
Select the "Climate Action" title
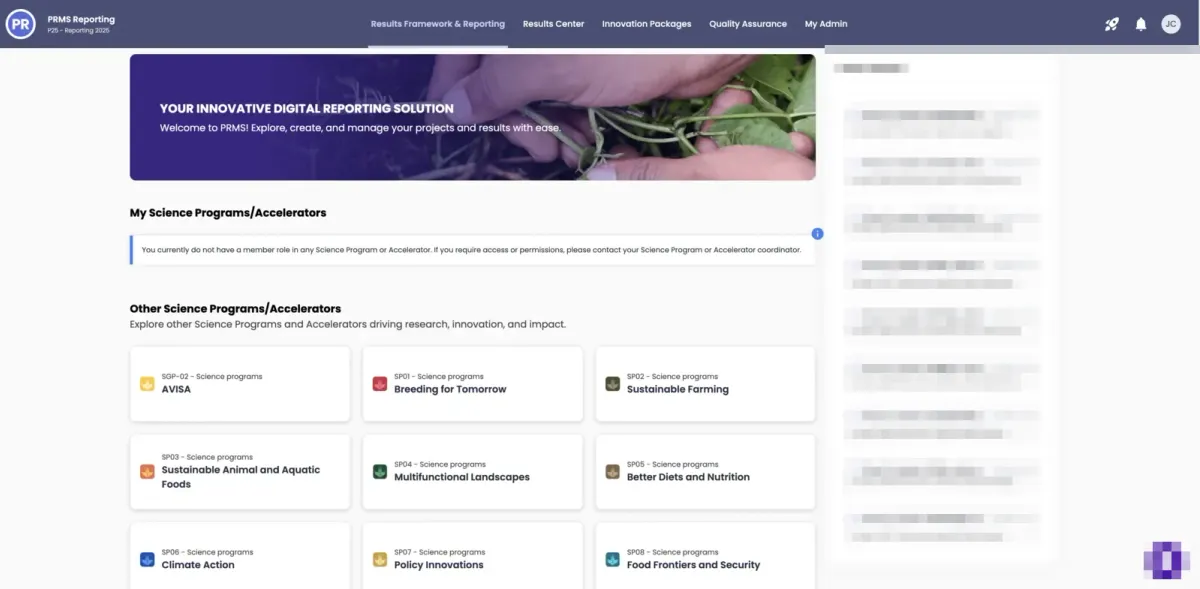click(198, 565)
